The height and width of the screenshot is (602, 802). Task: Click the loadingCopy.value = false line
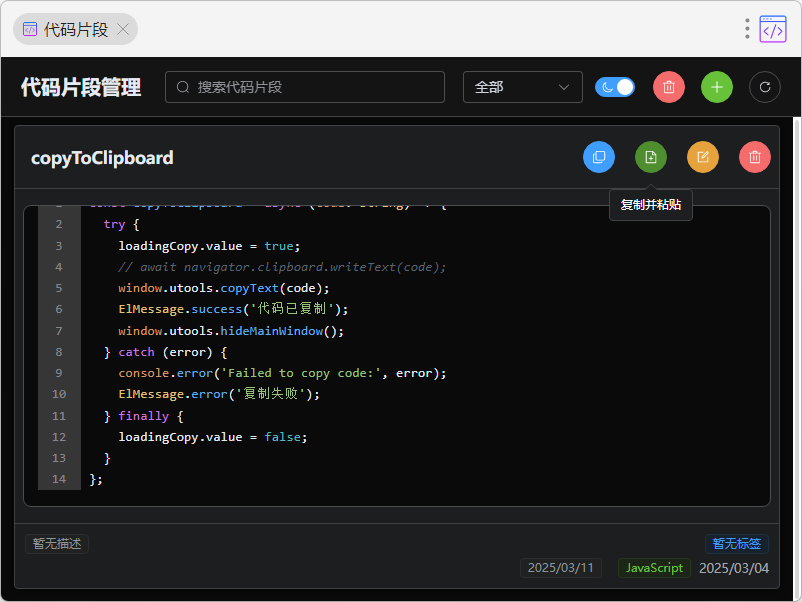point(212,437)
